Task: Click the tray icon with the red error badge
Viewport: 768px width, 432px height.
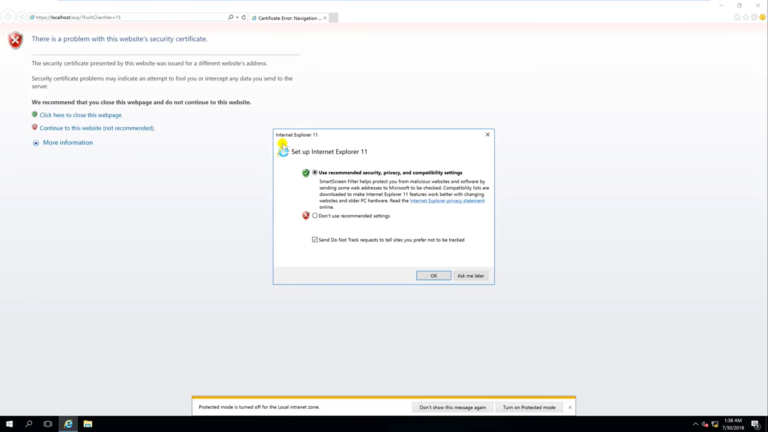Action: coord(705,424)
